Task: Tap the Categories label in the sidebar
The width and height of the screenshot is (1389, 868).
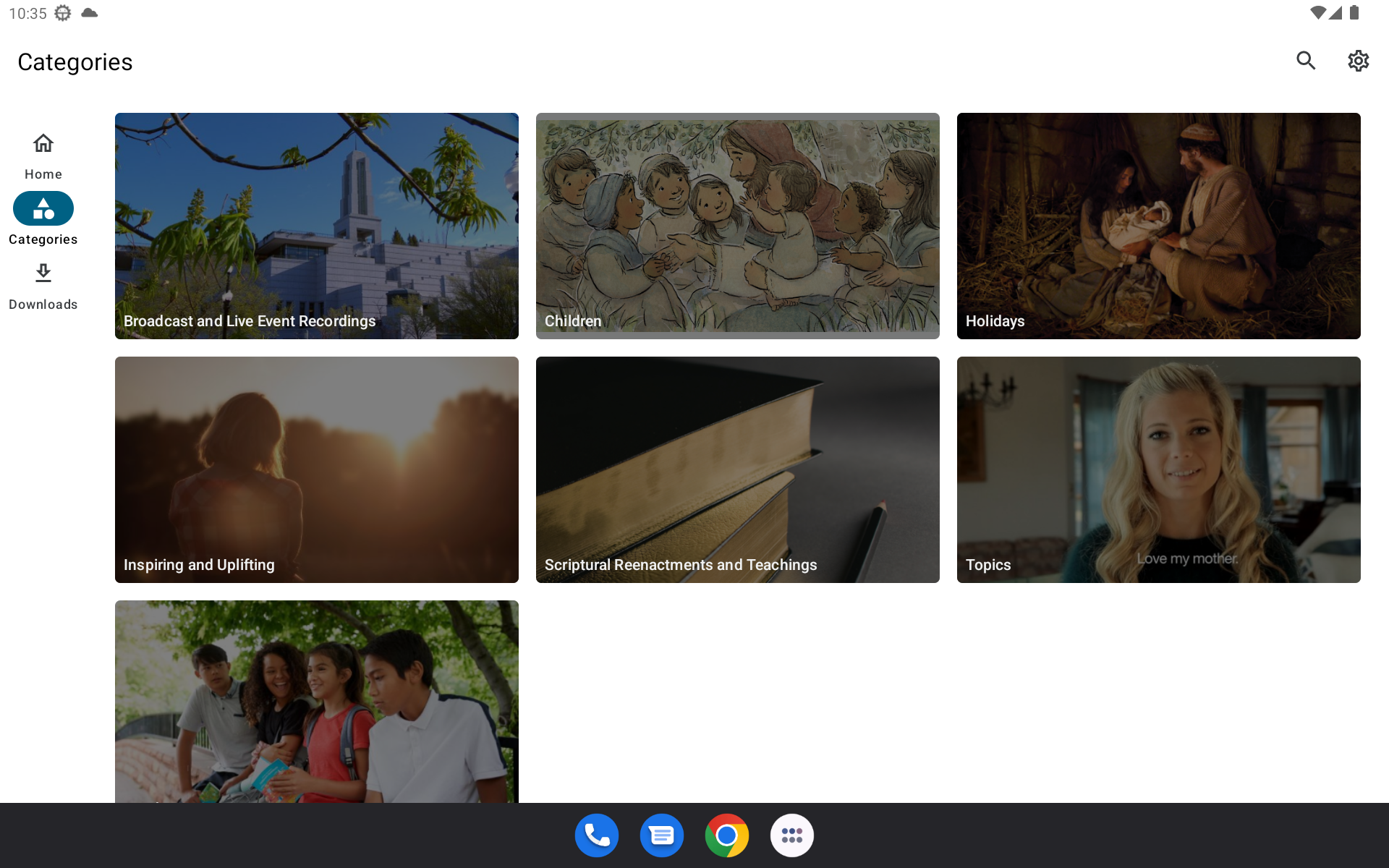Action: [43, 239]
